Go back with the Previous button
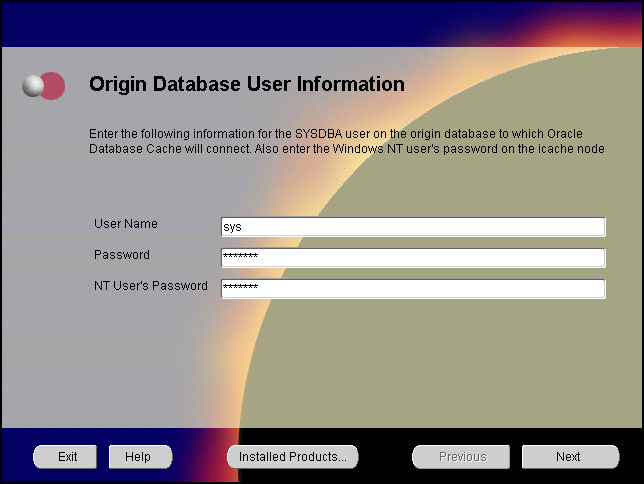The height and width of the screenshot is (484, 644). coord(461,456)
